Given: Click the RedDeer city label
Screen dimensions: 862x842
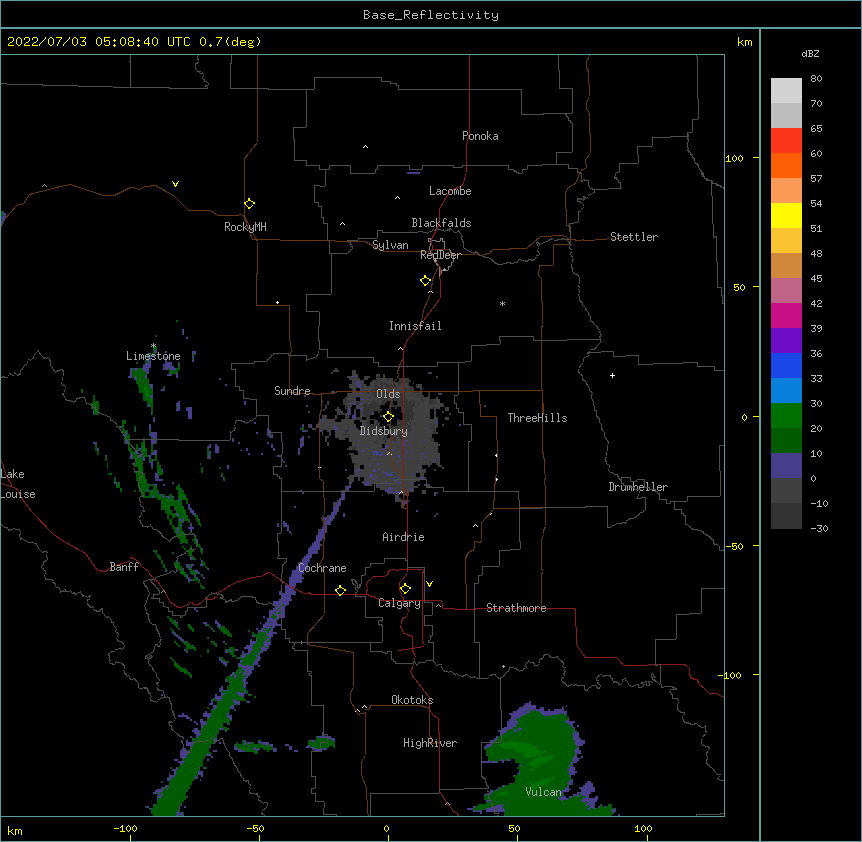Looking at the screenshot, I should click(x=441, y=255).
